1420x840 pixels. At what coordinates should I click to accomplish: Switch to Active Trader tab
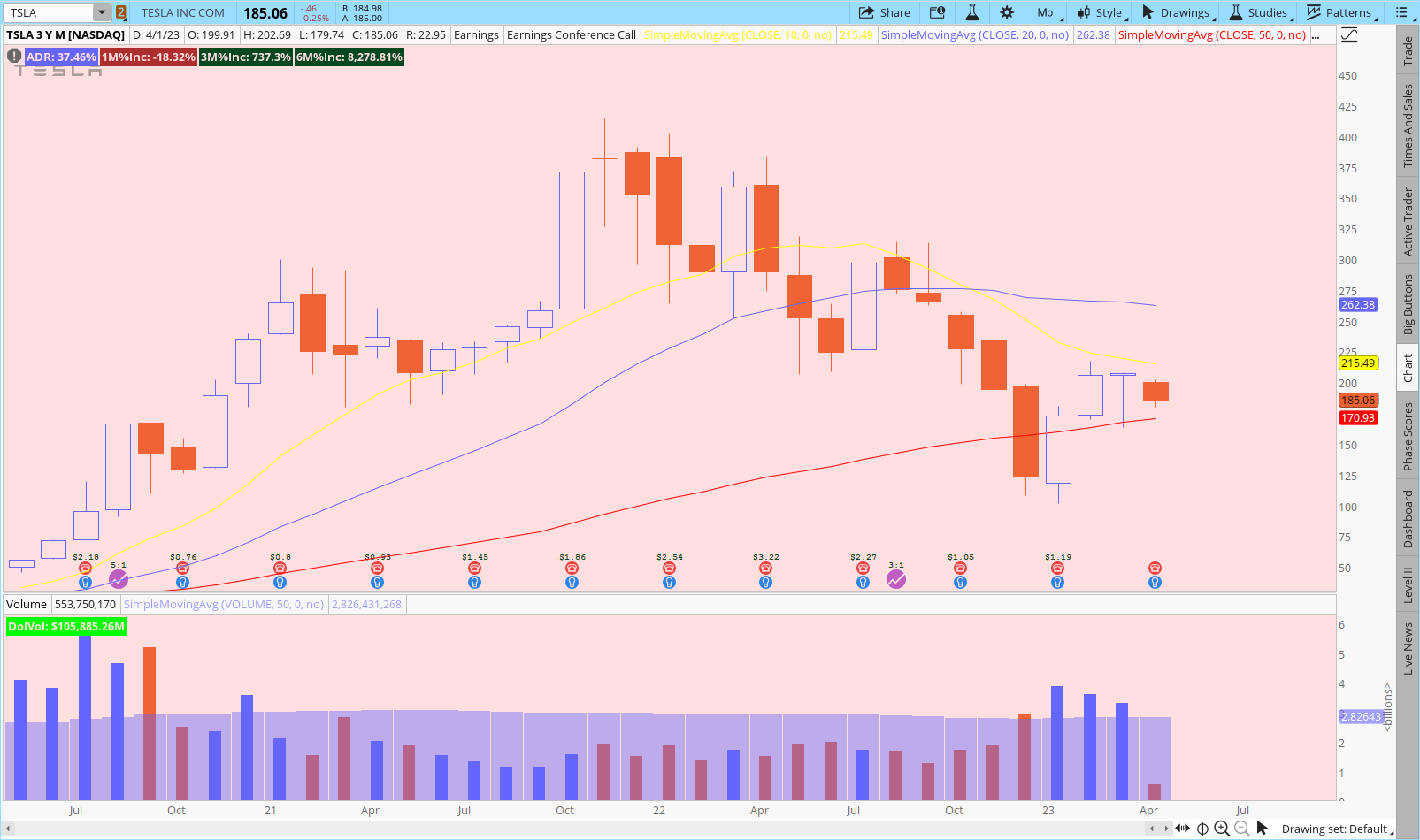(x=1408, y=222)
